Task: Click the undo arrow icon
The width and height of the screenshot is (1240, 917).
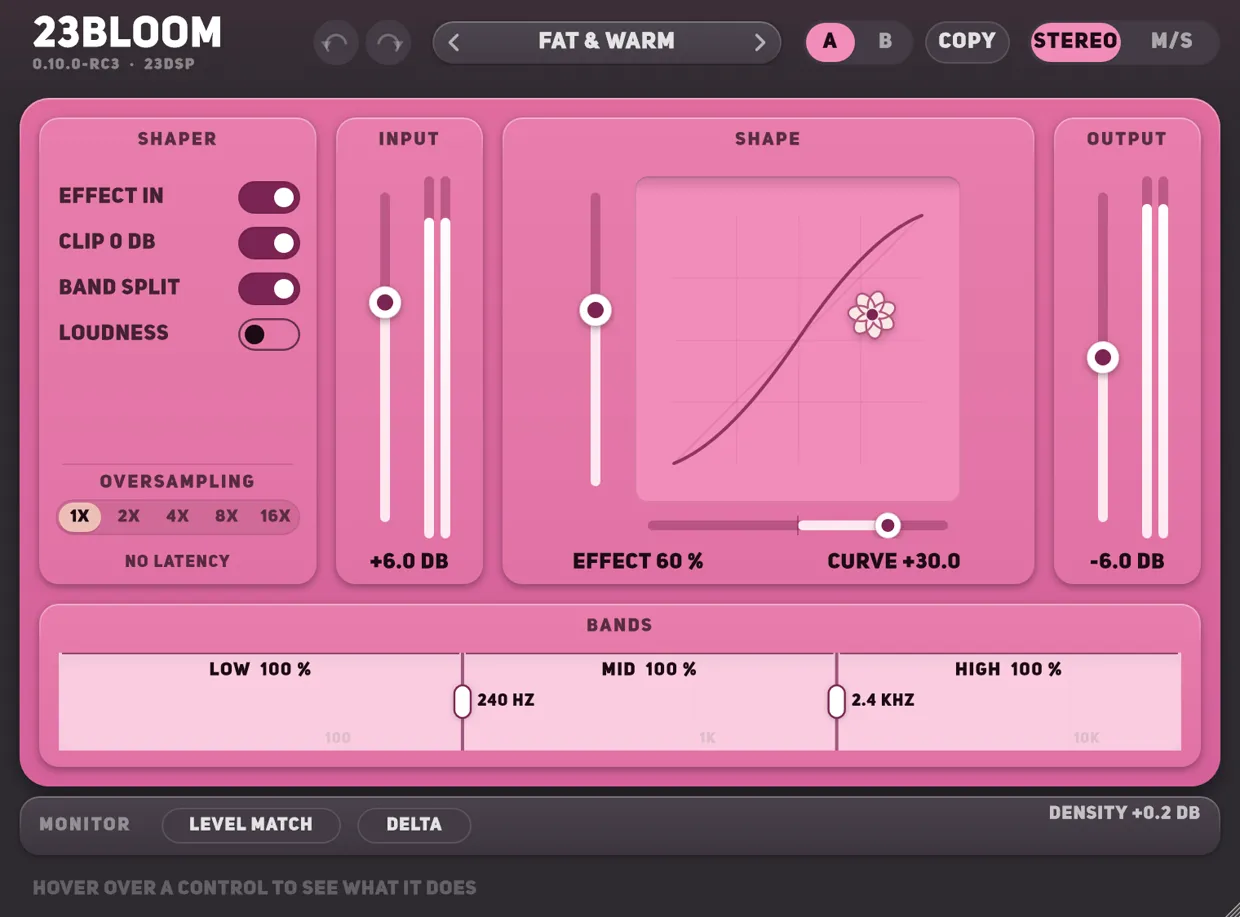Action: click(336, 43)
